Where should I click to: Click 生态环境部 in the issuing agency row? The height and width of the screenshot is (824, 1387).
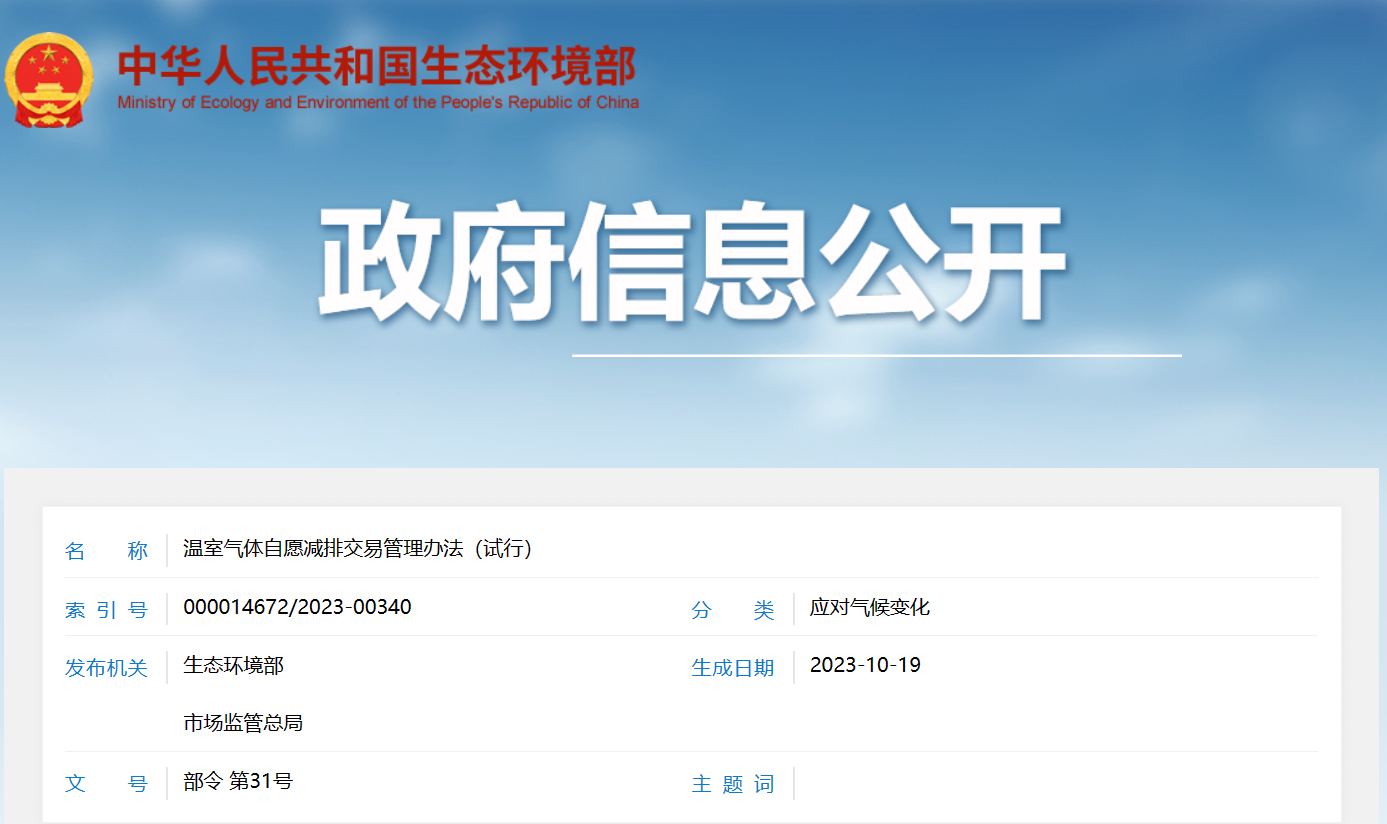(233, 665)
